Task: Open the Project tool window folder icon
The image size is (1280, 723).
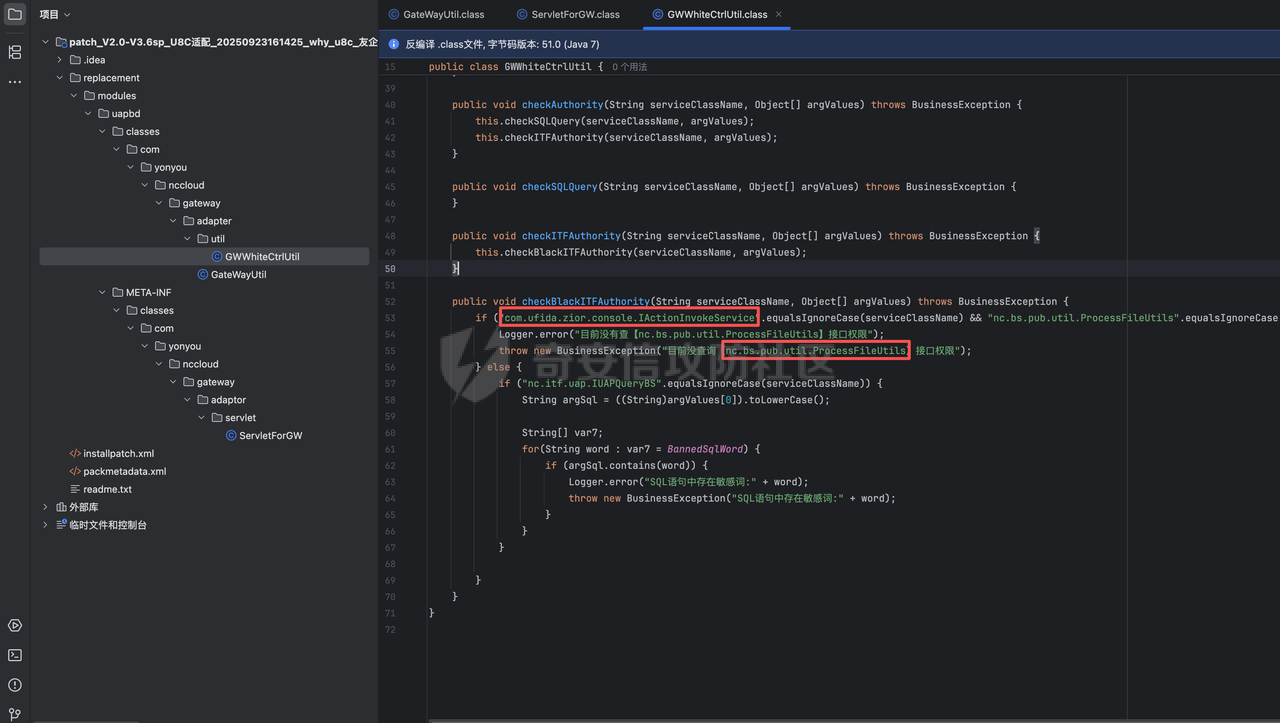Action: [14, 15]
